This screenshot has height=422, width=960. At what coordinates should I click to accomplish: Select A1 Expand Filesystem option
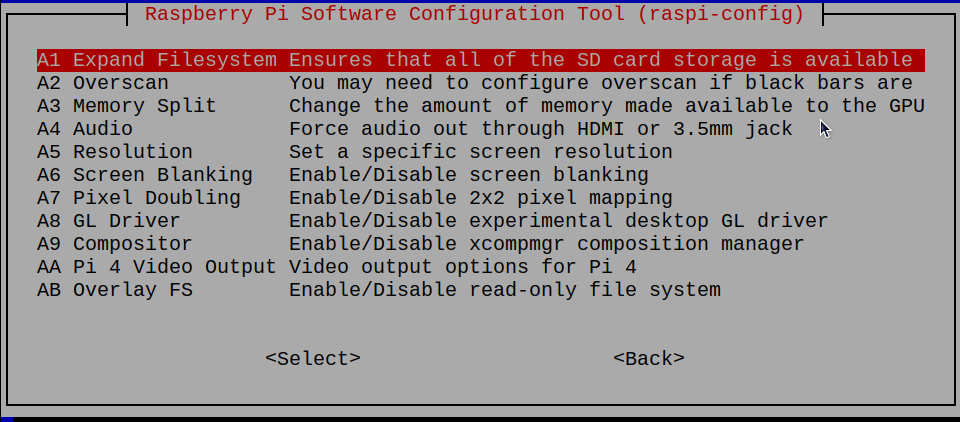pyautogui.click(x=160, y=60)
